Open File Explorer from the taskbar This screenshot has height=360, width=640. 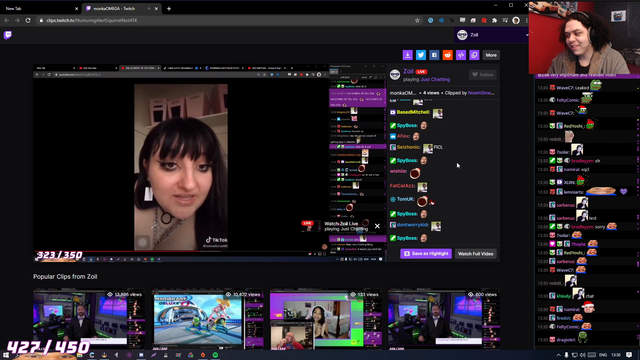point(79,355)
